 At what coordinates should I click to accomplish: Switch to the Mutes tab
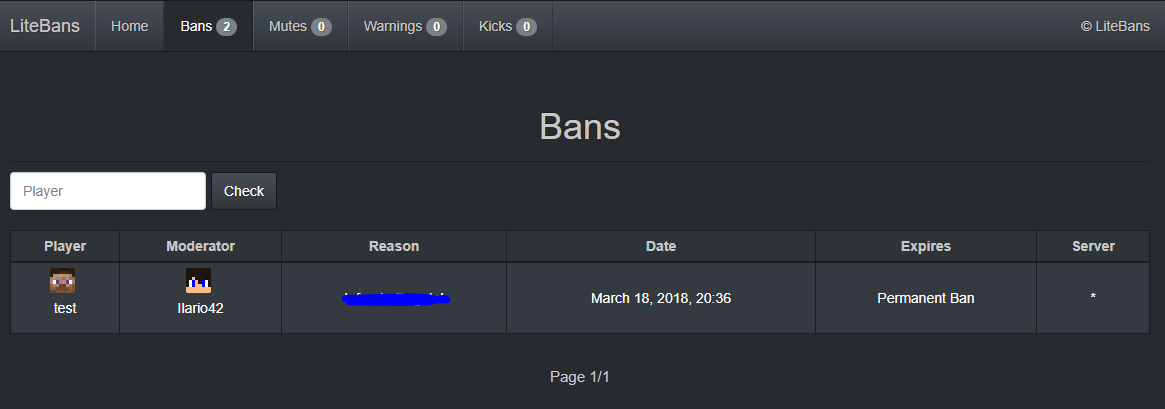[300, 26]
